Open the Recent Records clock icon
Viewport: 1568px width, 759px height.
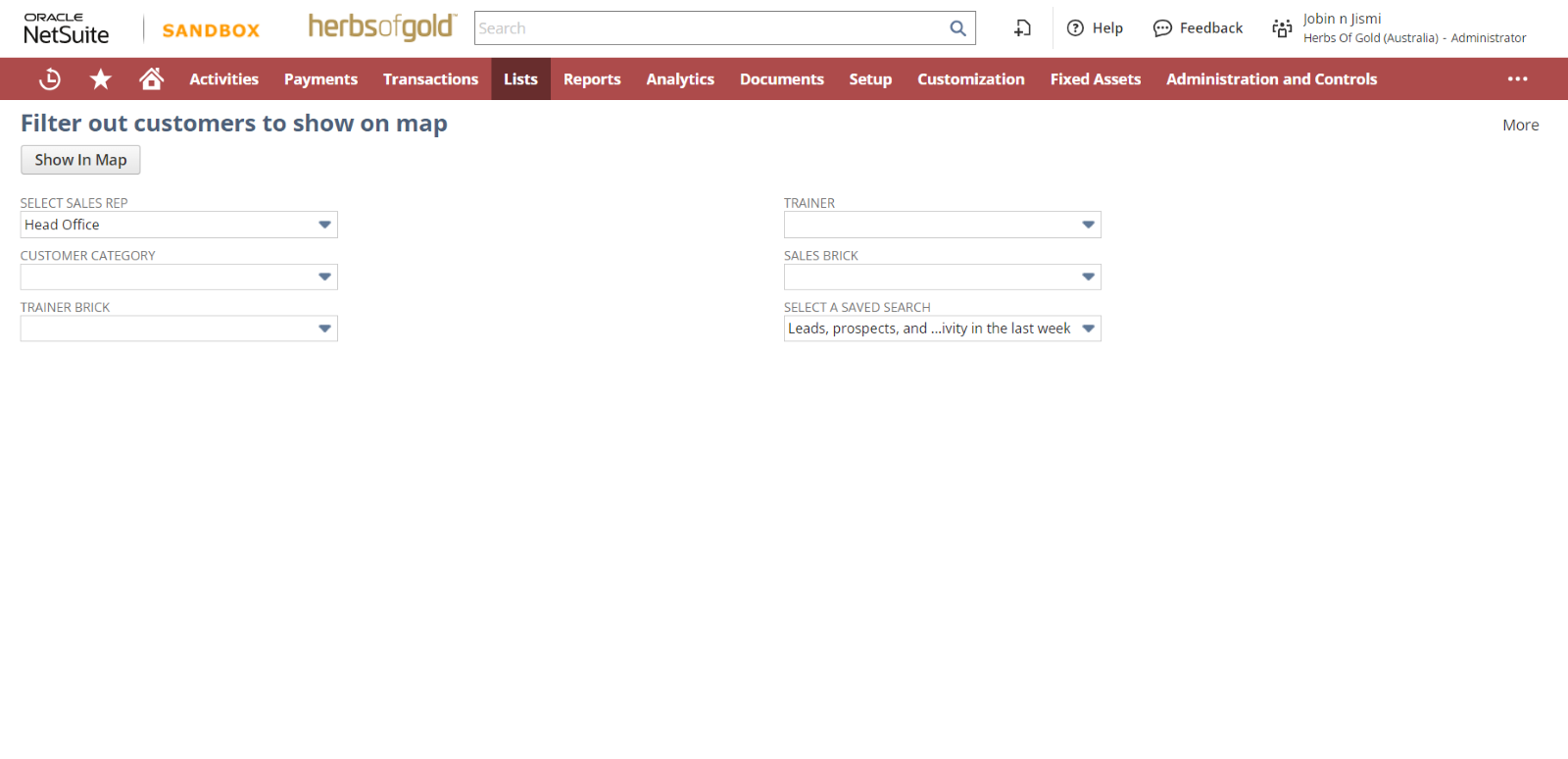point(49,79)
